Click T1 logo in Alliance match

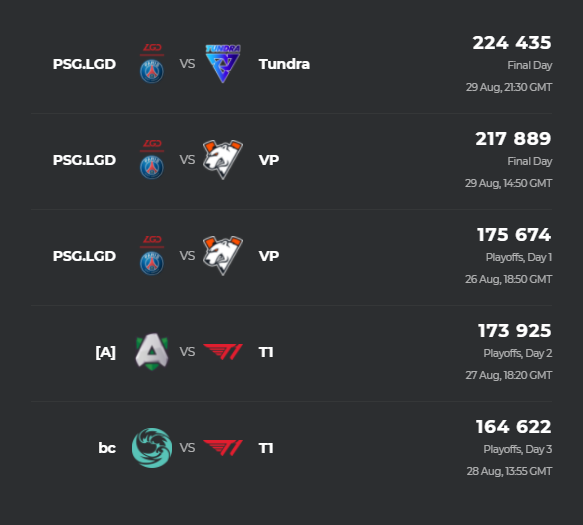(x=223, y=352)
